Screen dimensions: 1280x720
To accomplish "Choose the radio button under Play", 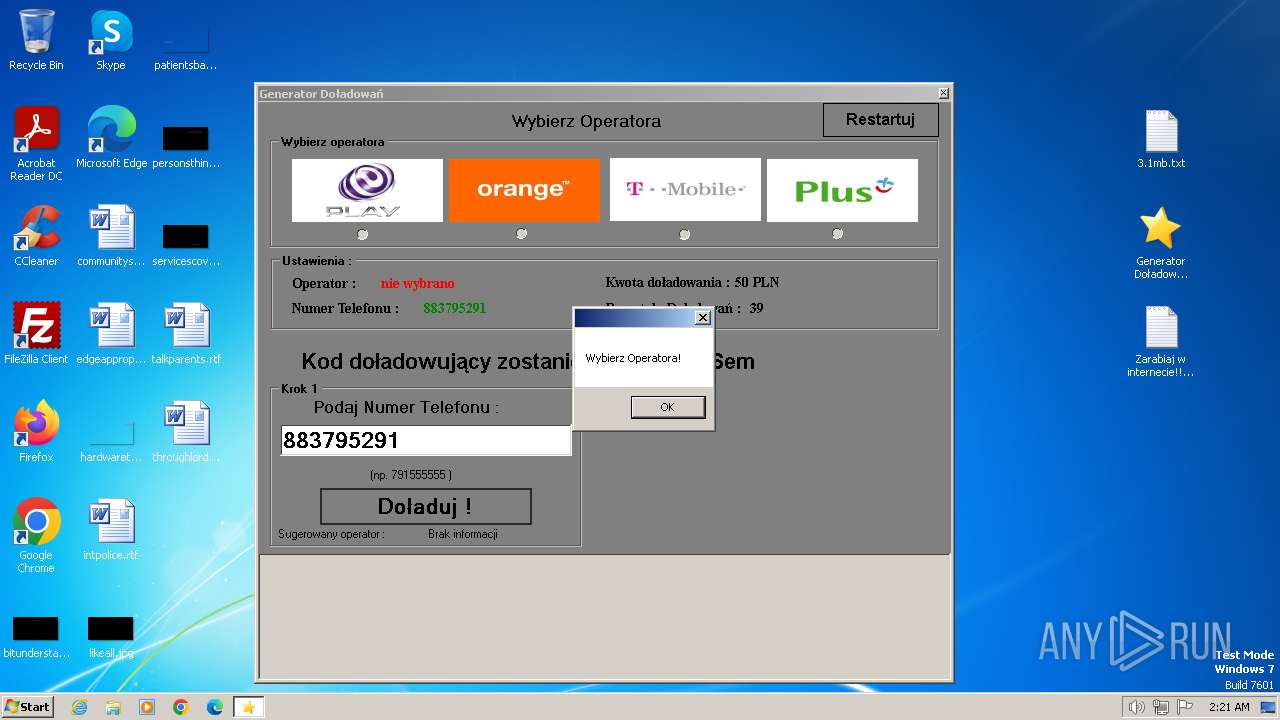I will (x=362, y=234).
